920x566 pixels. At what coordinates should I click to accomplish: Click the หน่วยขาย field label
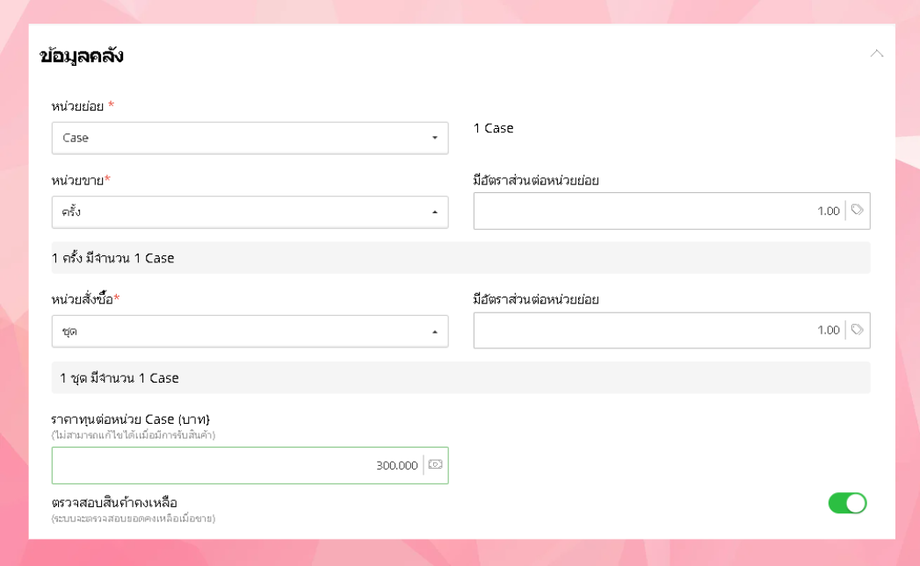pyautogui.click(x=77, y=180)
